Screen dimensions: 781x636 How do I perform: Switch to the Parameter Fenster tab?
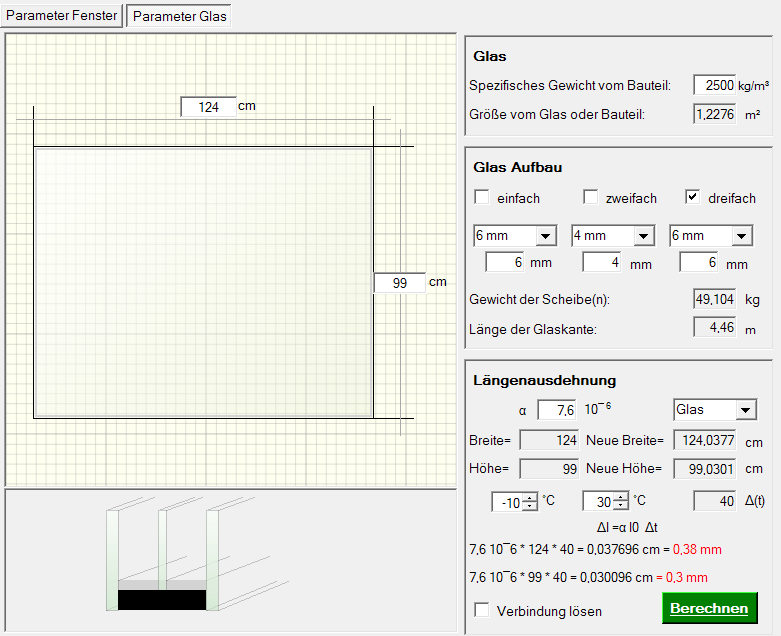(61, 16)
